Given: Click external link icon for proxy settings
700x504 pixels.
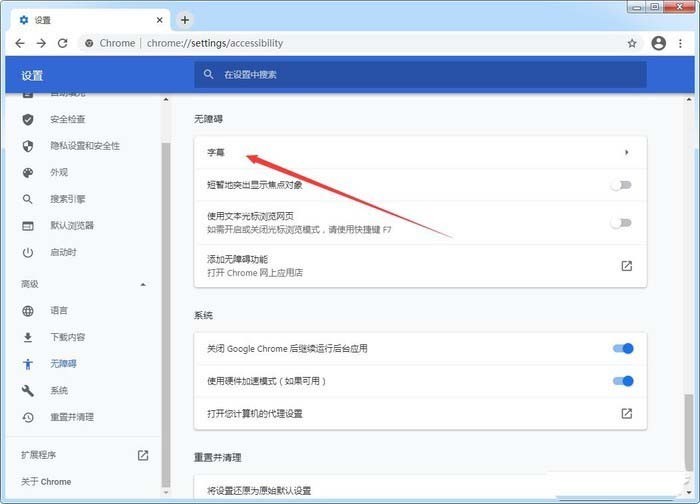Looking at the screenshot, I should coord(626,414).
